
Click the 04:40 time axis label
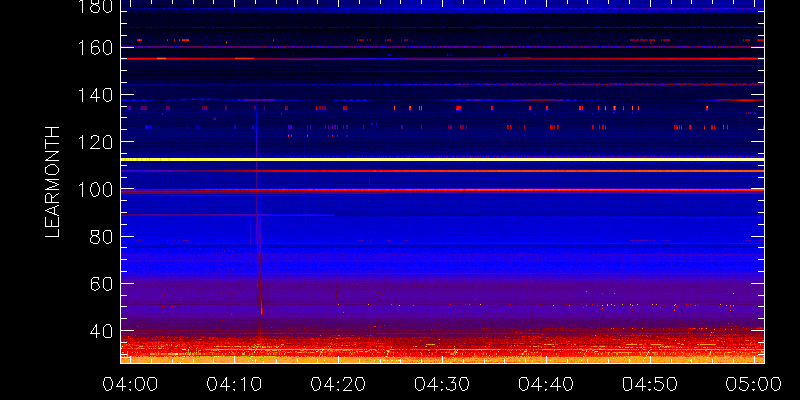[546, 384]
